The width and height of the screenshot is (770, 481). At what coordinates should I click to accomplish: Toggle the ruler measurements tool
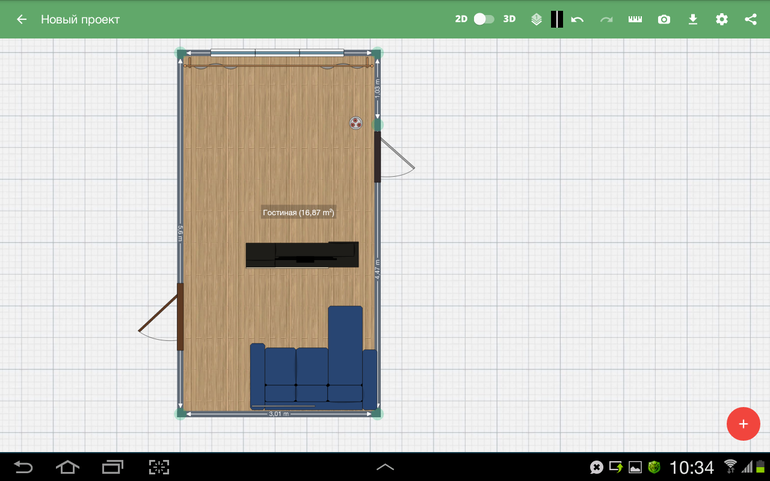(x=635, y=19)
